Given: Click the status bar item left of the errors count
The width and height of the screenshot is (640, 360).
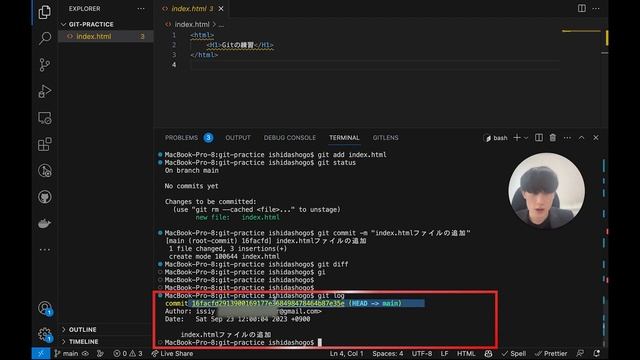Looking at the screenshot, I should (100, 353).
